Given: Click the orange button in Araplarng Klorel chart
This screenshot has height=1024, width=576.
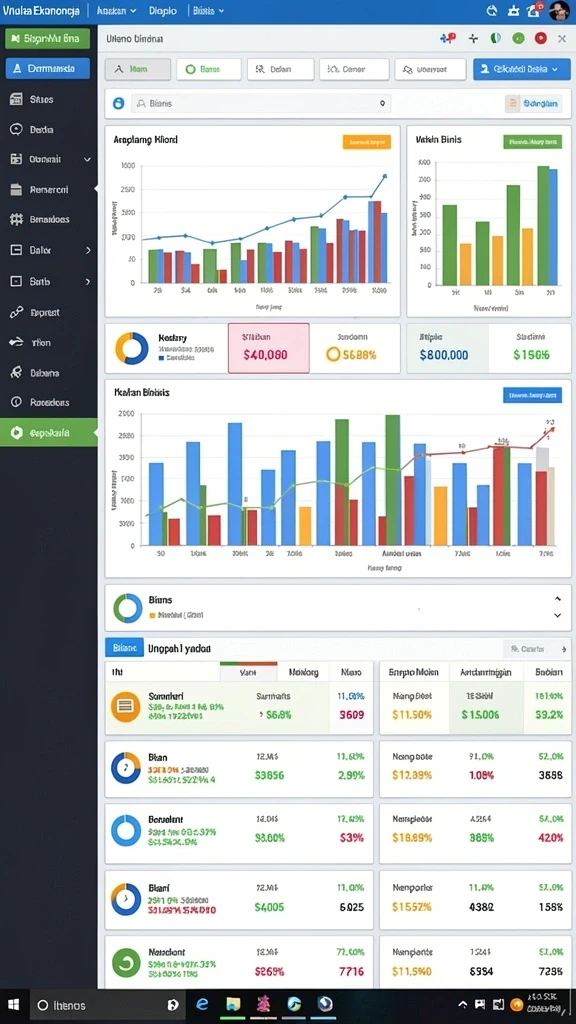Looking at the screenshot, I should coord(366,142).
